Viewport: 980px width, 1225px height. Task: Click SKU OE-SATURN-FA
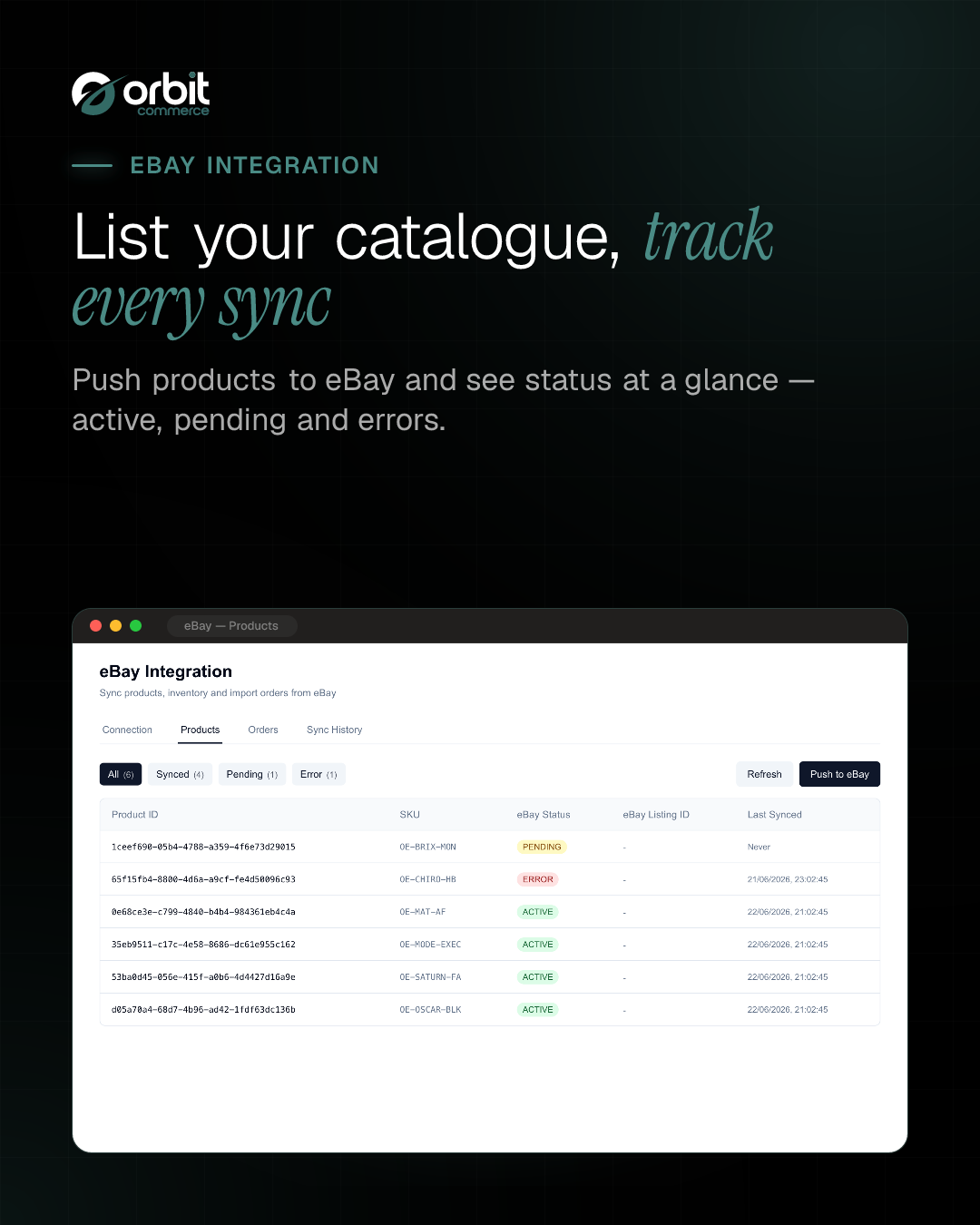tap(430, 977)
